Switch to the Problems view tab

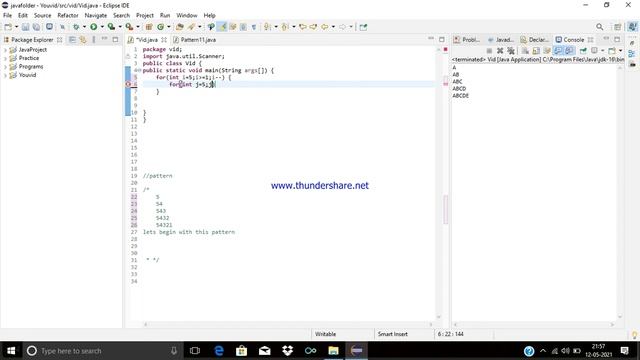point(467,40)
